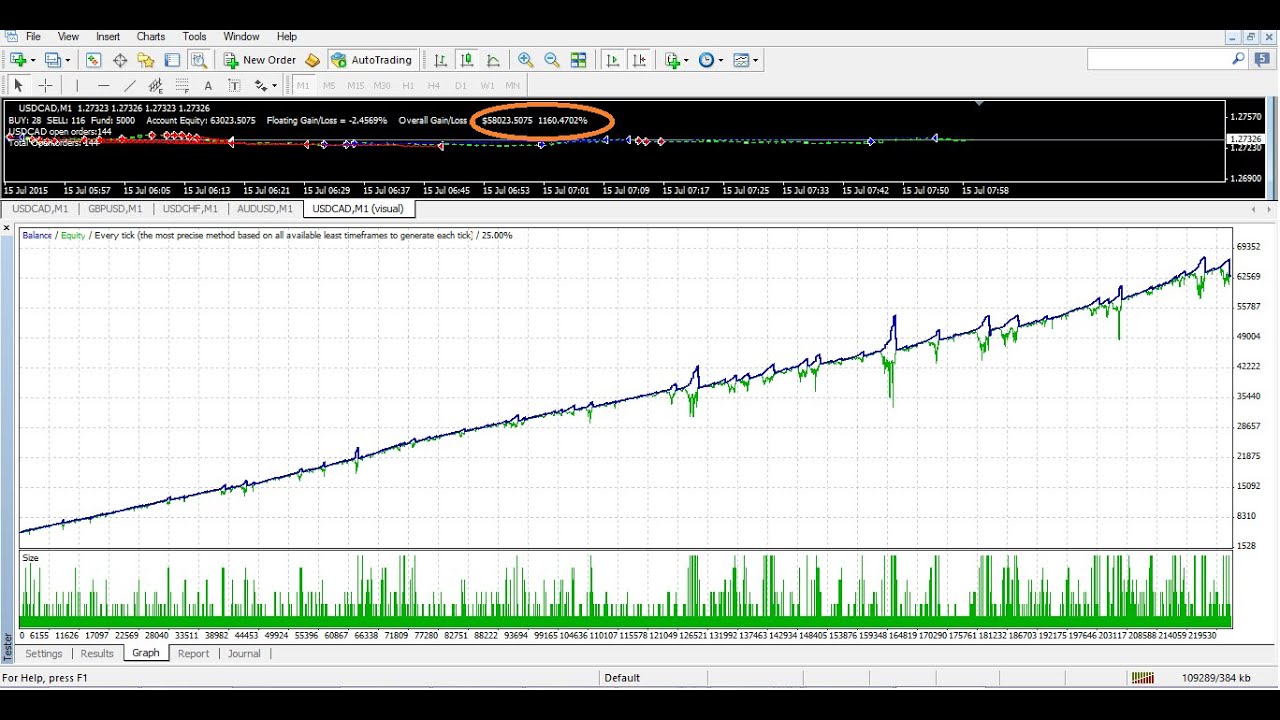Click into the search input field
This screenshot has height=720, width=1280.
pyautogui.click(x=1158, y=60)
